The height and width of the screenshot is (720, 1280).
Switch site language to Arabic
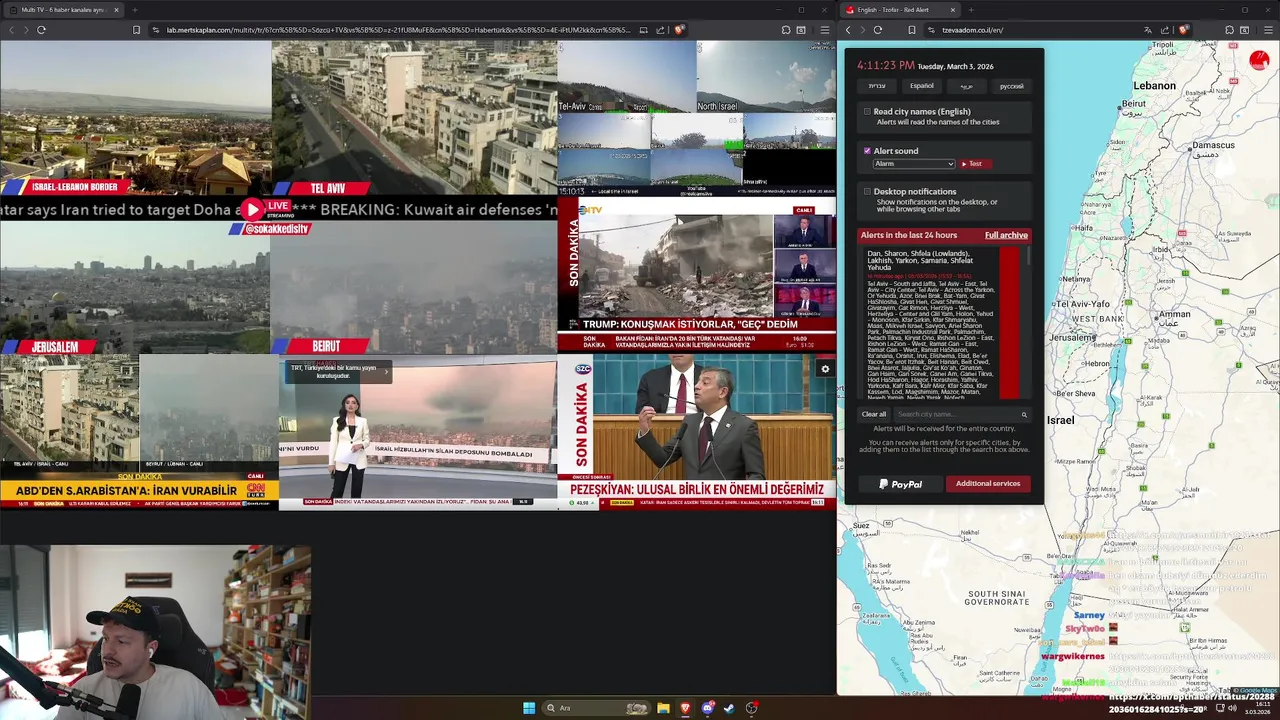967,86
